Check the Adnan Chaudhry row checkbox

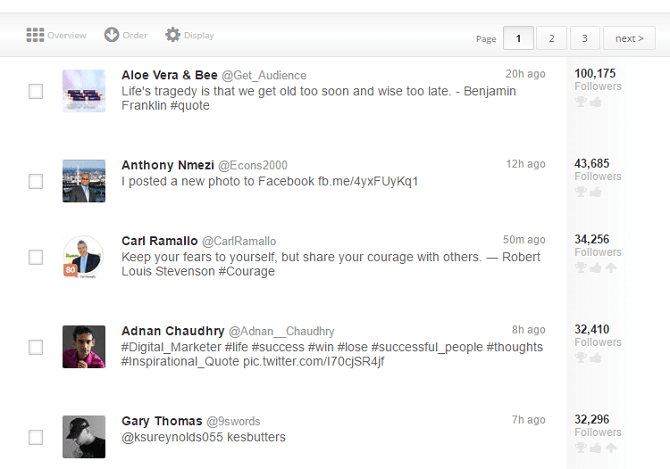(35, 347)
